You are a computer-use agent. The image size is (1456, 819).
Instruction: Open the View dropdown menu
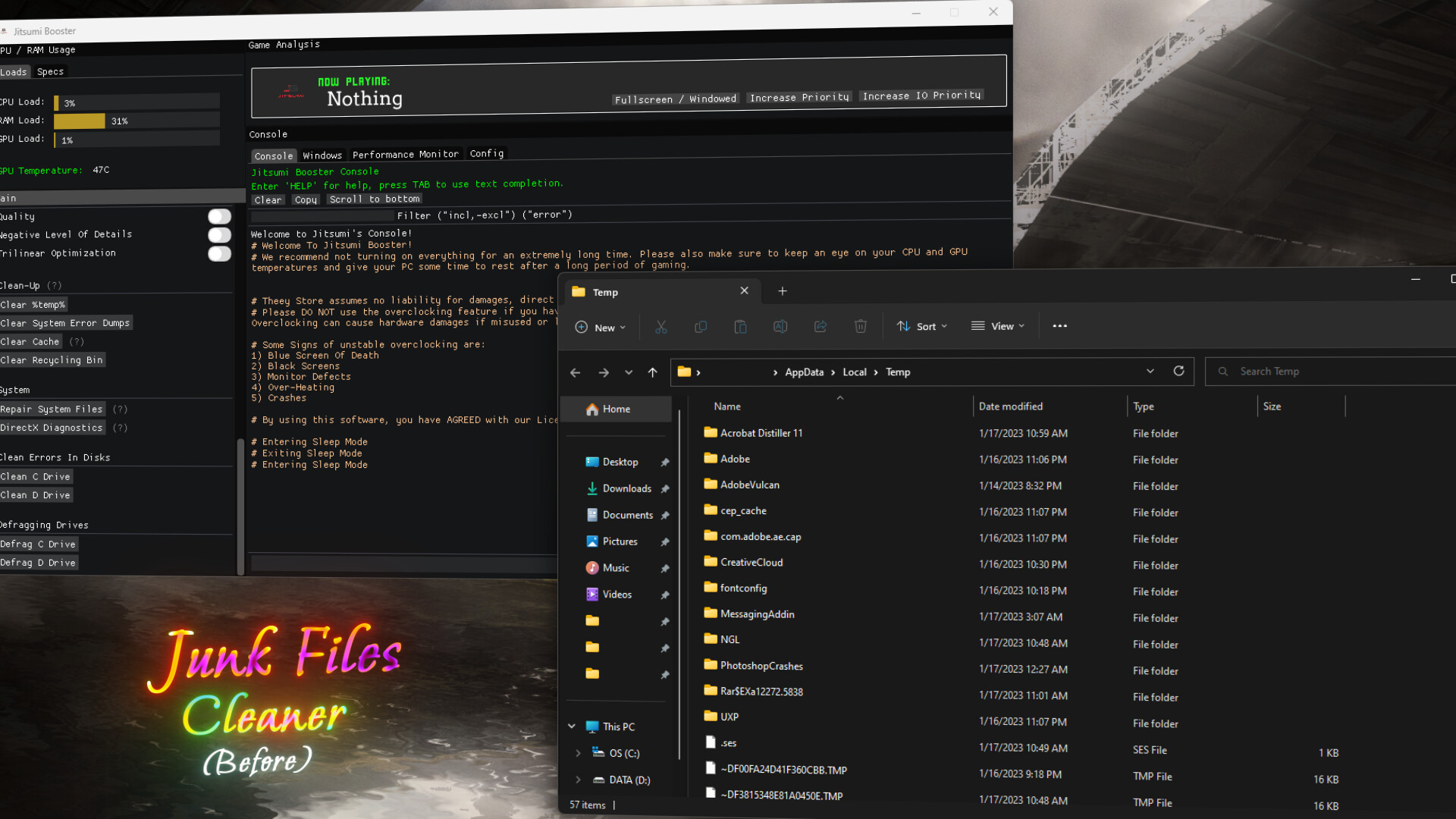997,326
